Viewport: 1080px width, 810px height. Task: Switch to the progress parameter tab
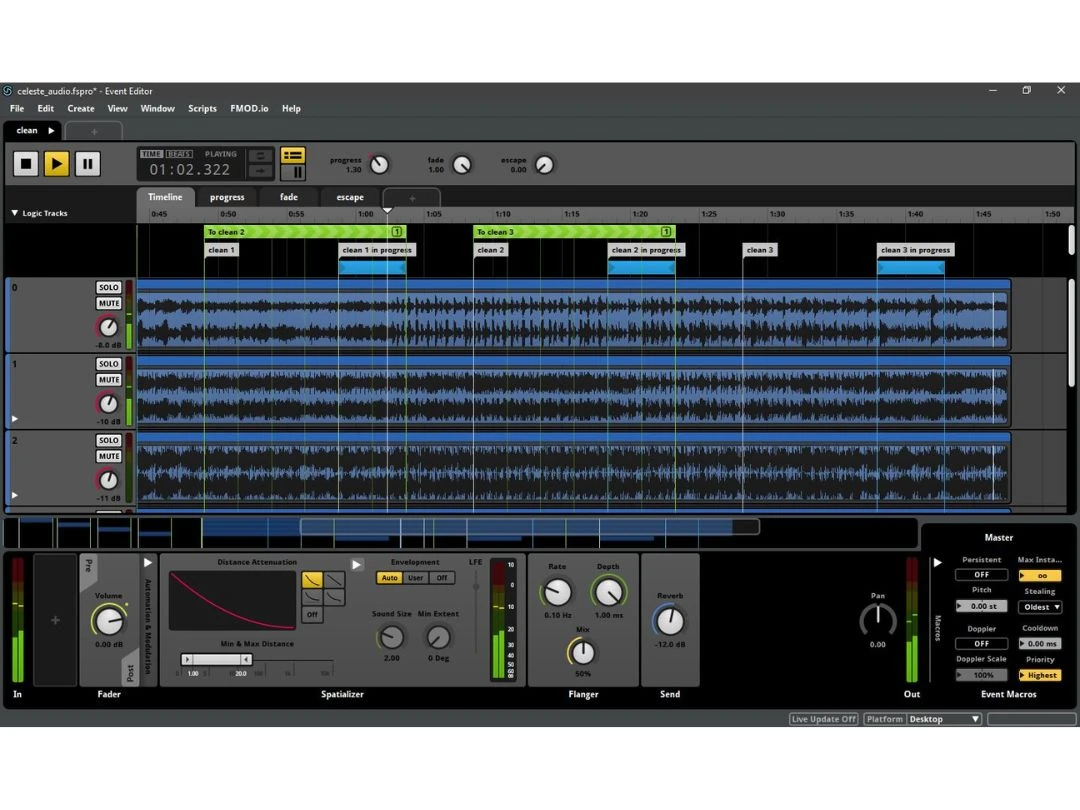click(227, 197)
